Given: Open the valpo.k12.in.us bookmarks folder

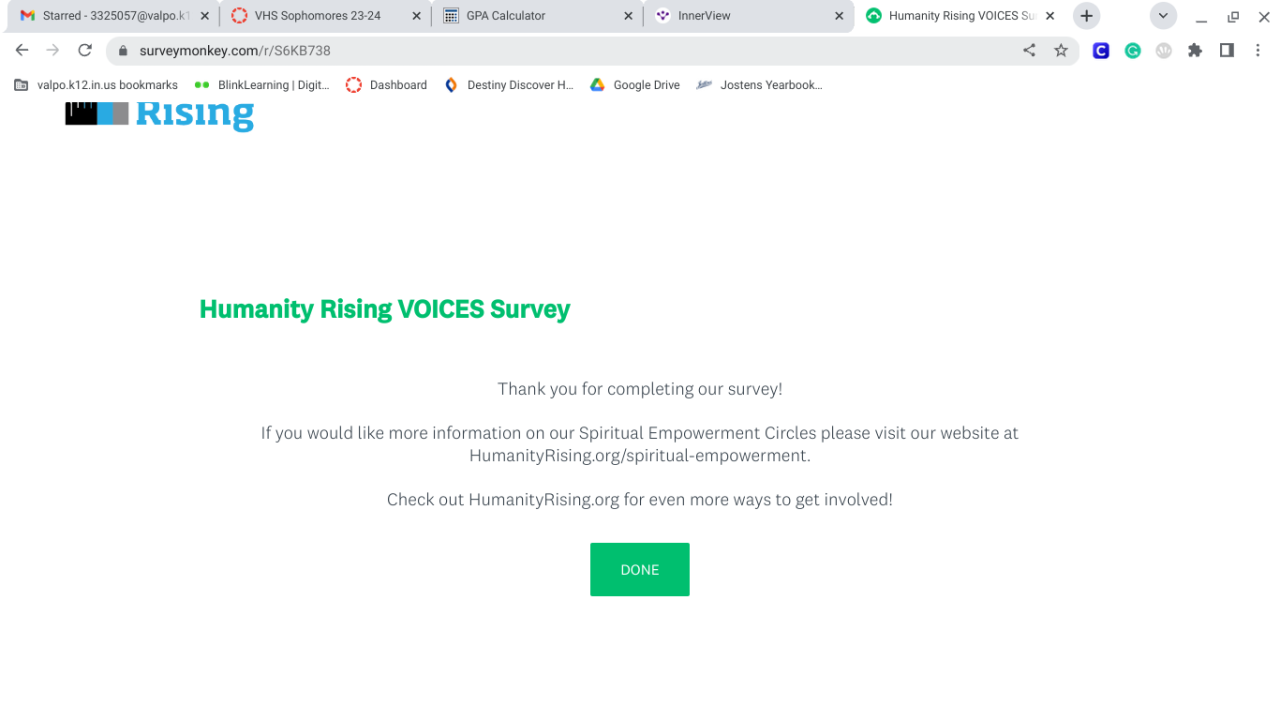Looking at the screenshot, I should [96, 85].
